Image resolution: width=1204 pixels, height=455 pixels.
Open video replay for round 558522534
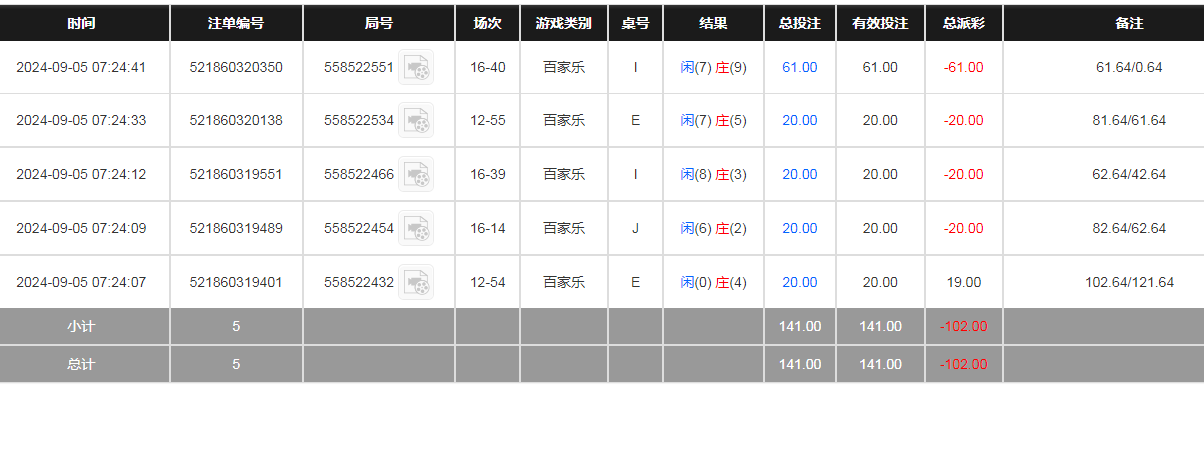tap(416, 120)
